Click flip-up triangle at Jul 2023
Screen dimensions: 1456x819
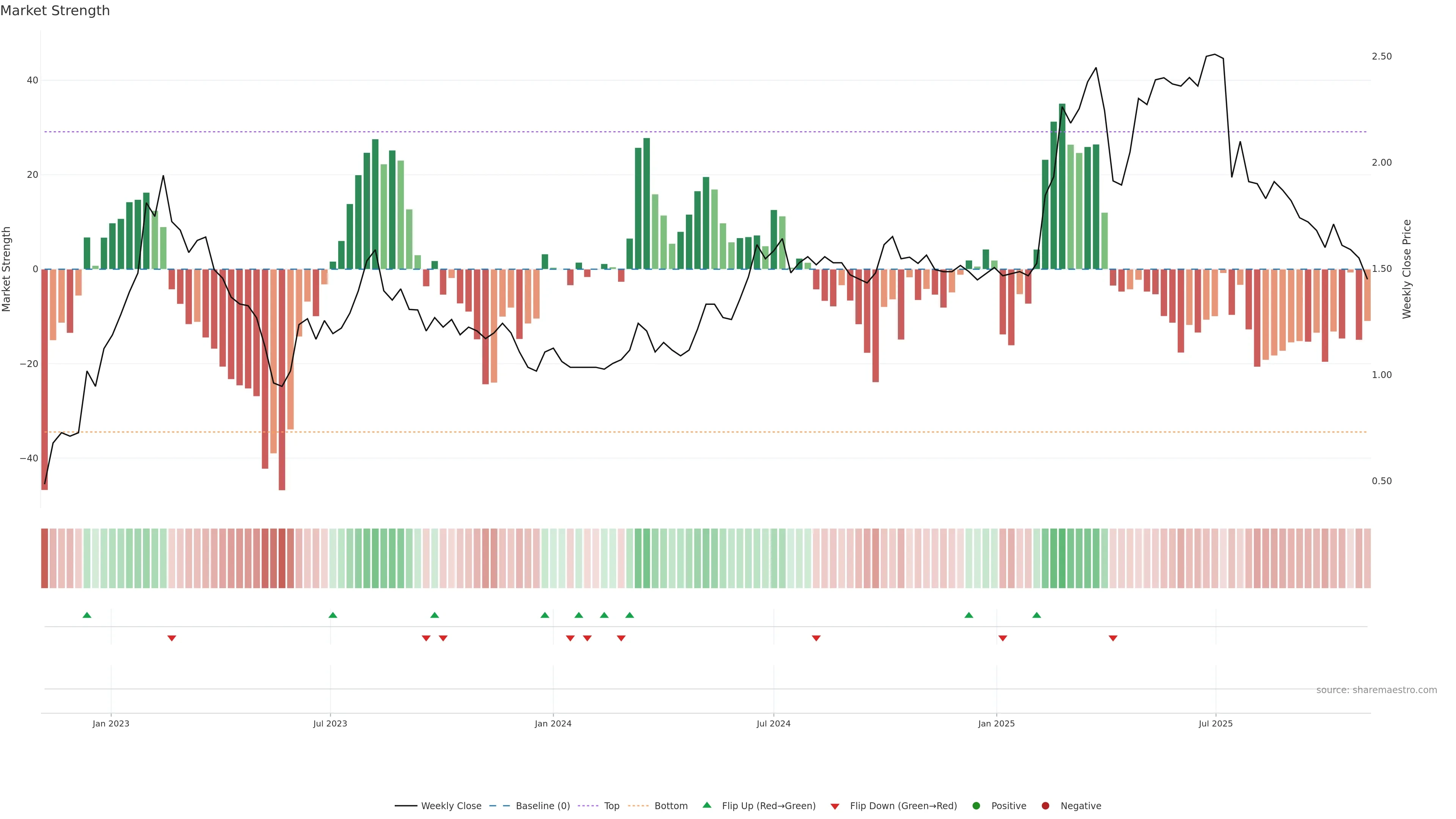click(333, 615)
